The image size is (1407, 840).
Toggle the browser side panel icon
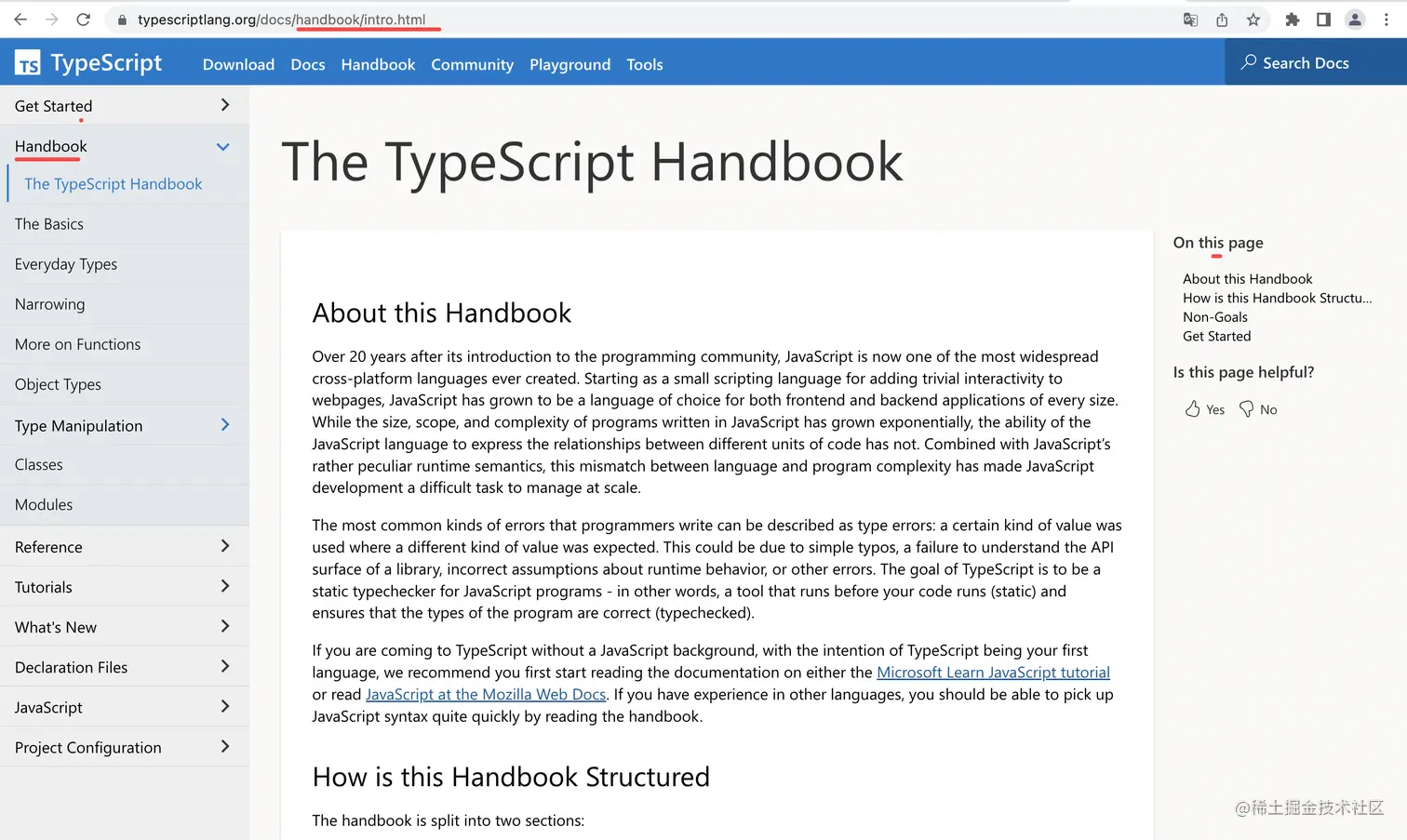coord(1323,20)
